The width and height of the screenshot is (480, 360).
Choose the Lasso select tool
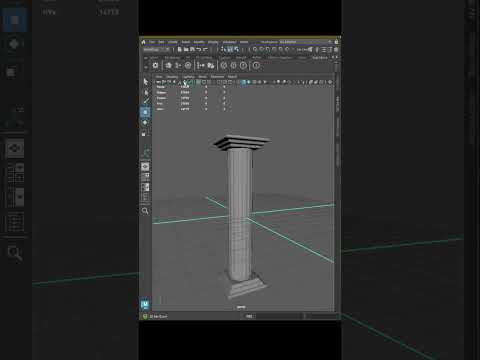tap(145, 92)
